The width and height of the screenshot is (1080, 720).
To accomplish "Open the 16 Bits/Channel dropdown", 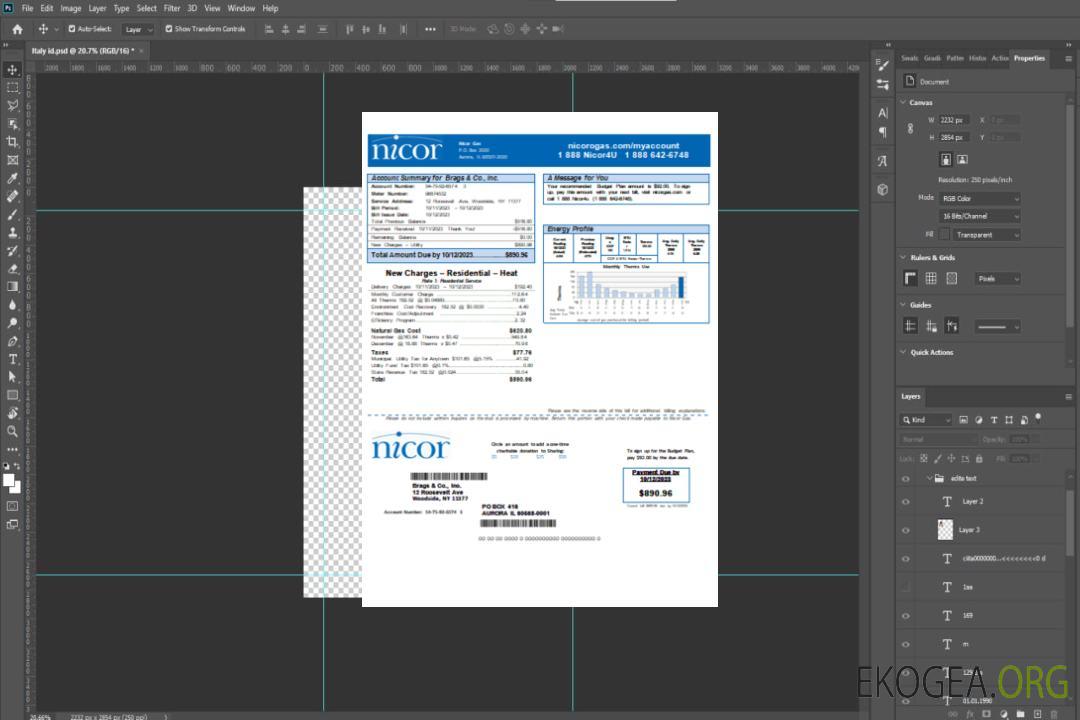I will pos(980,216).
